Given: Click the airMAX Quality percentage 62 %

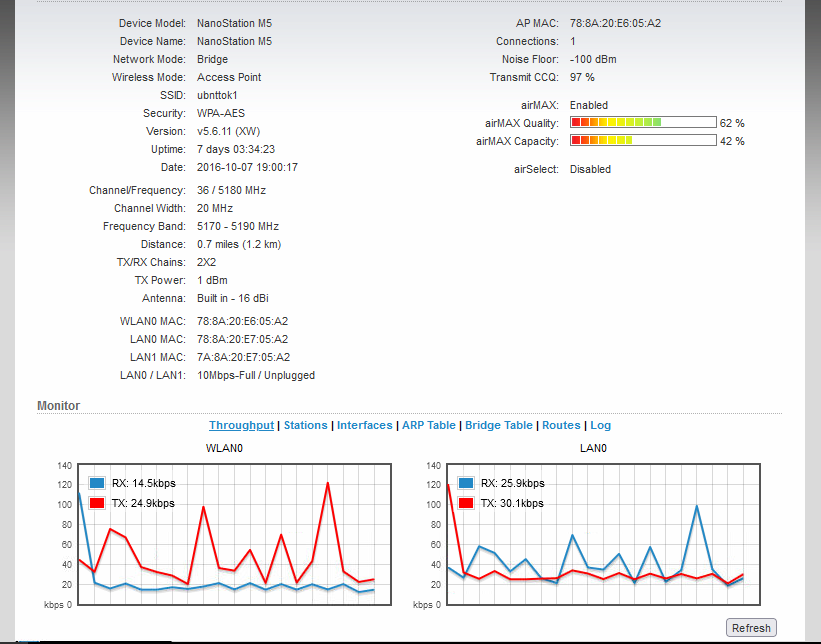Looking at the screenshot, I should pos(732,123).
